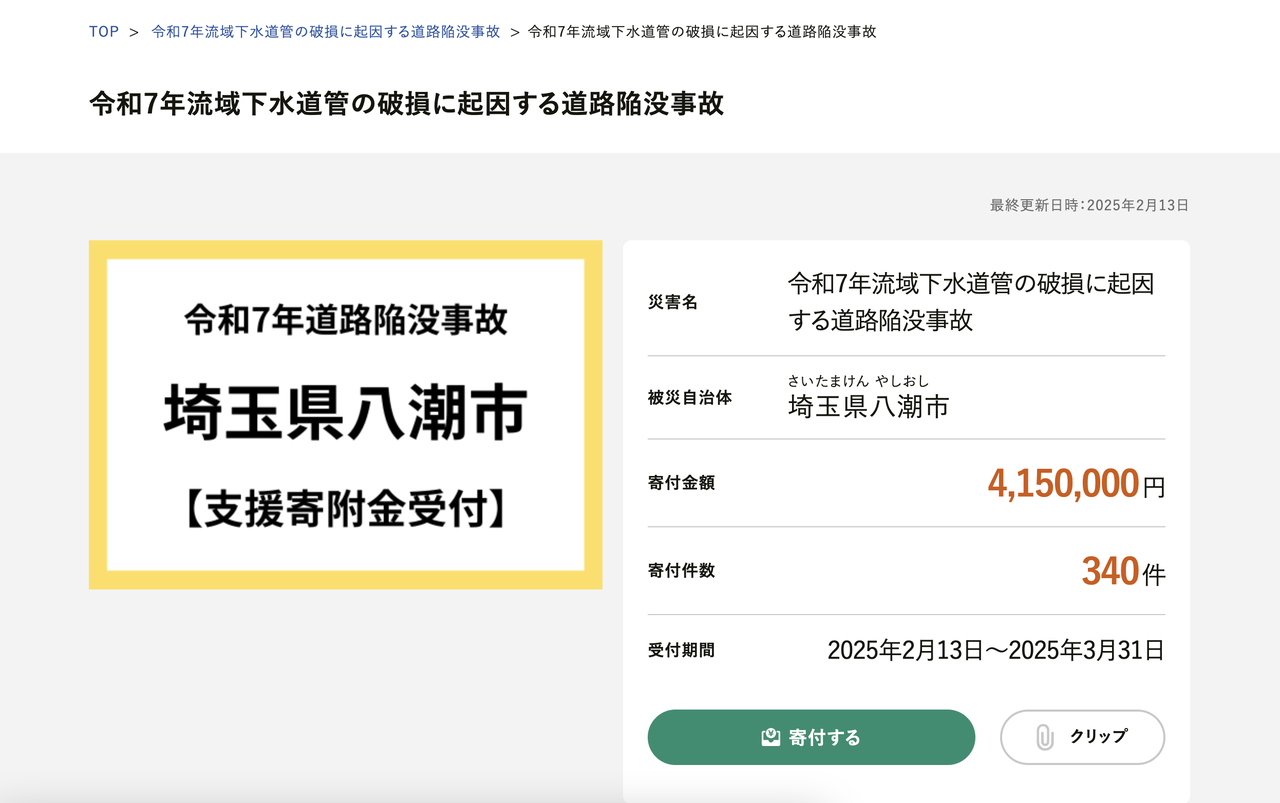1280x803 pixels.
Task: Click the 被災自治体 label
Action: (x=690, y=397)
